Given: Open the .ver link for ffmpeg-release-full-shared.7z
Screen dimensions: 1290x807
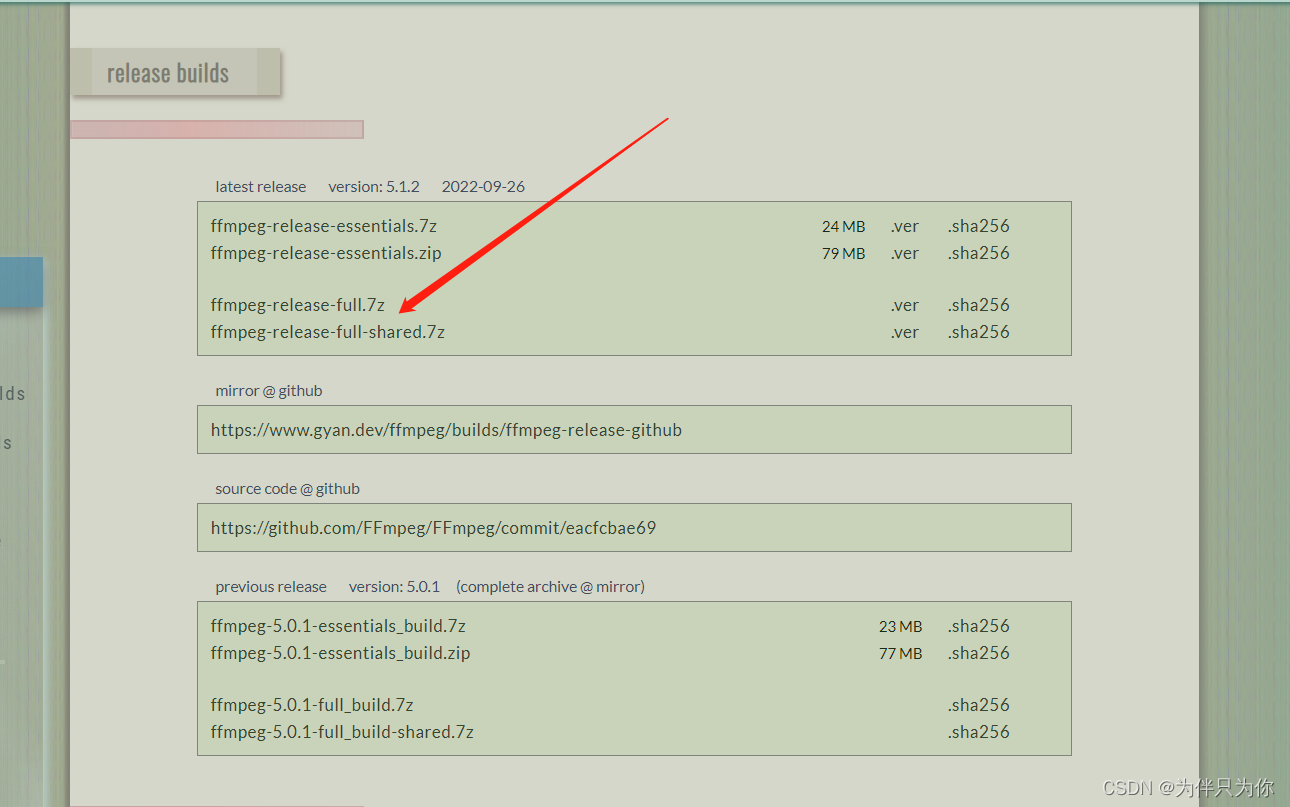Looking at the screenshot, I should (x=904, y=332).
